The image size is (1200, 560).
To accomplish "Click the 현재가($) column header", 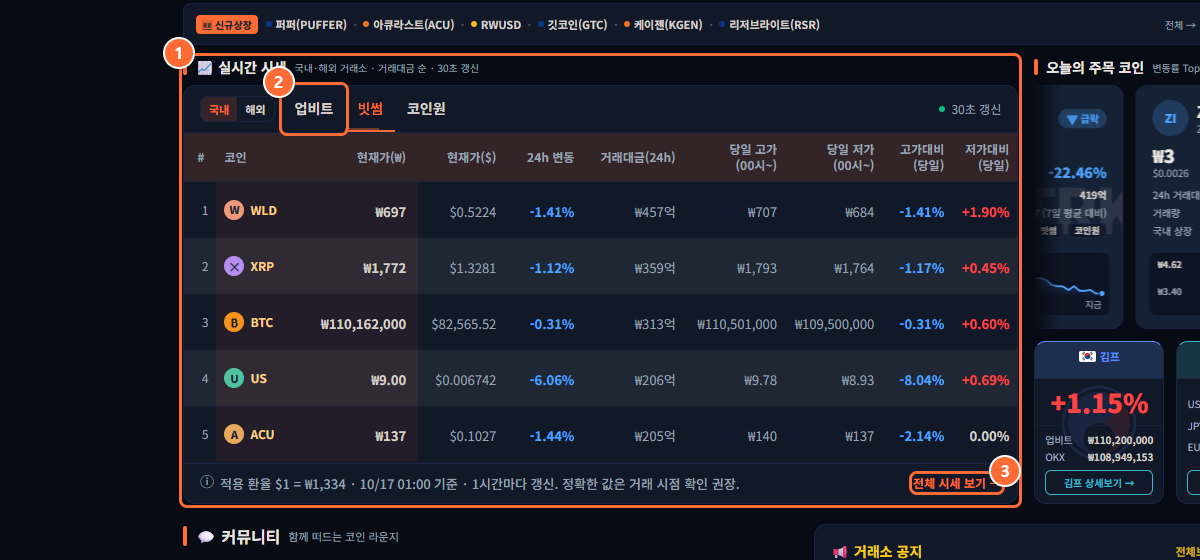I will tap(471, 157).
